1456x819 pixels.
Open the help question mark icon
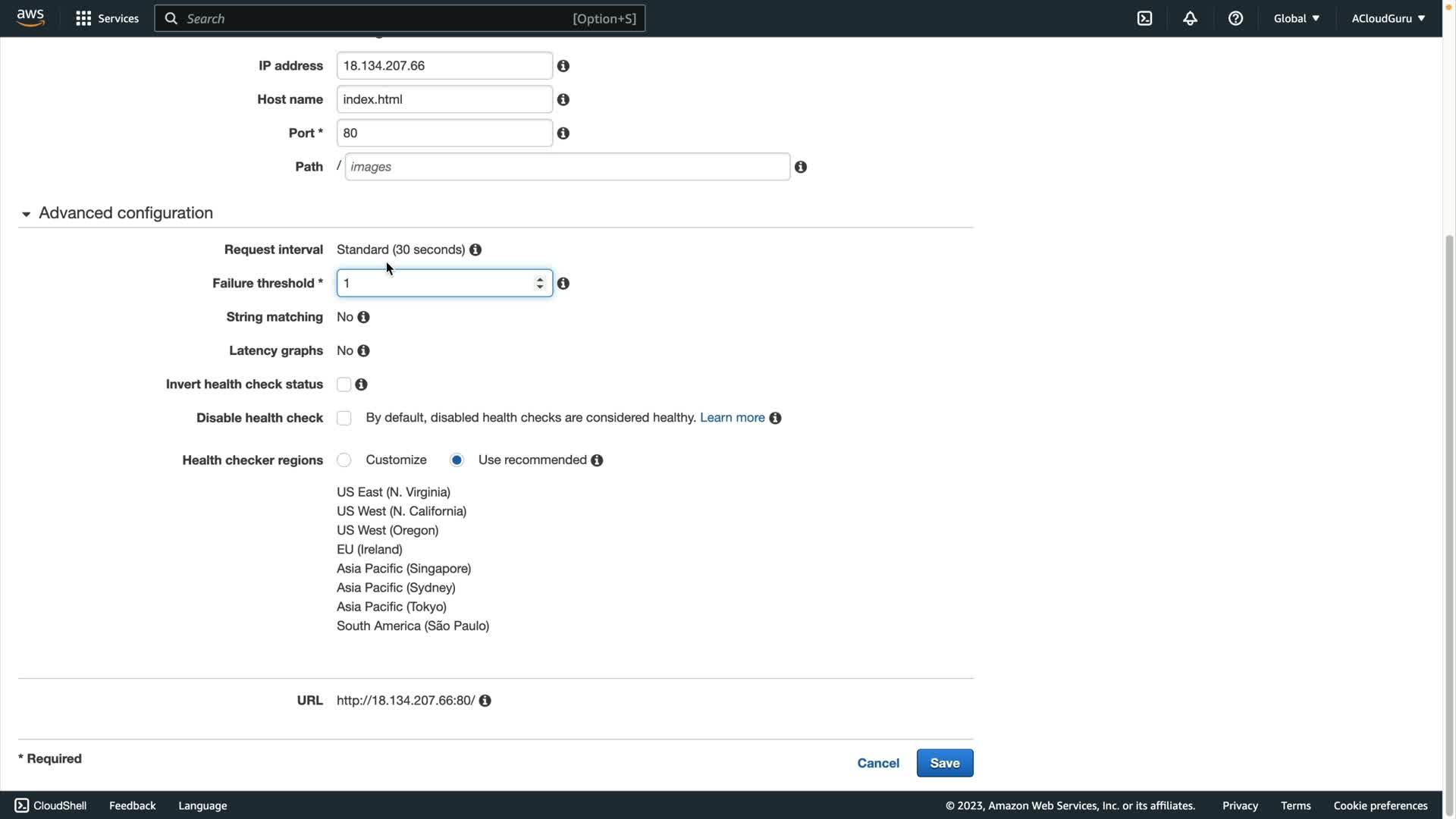(1235, 18)
